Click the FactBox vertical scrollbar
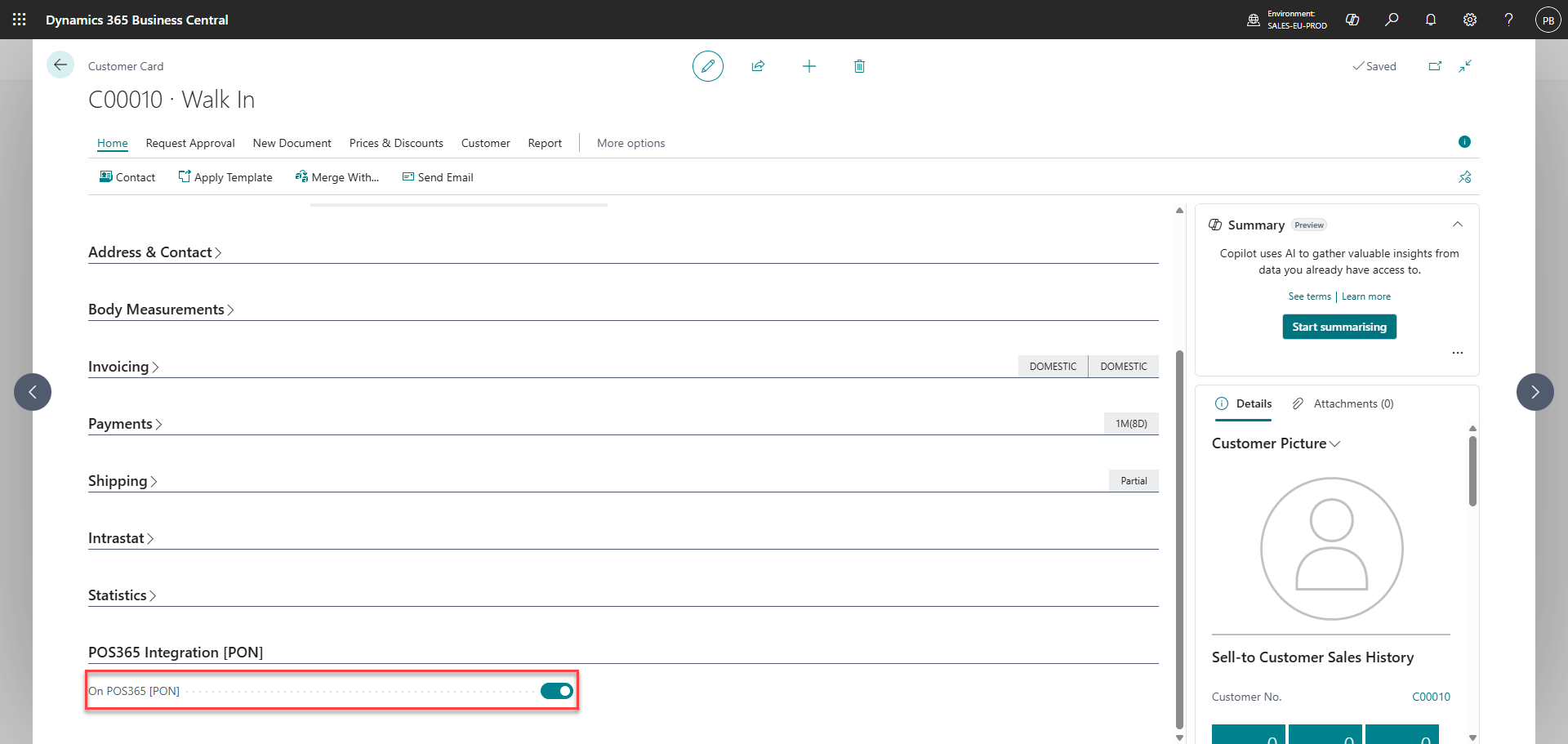The width and height of the screenshot is (1568, 744). click(x=1472, y=471)
